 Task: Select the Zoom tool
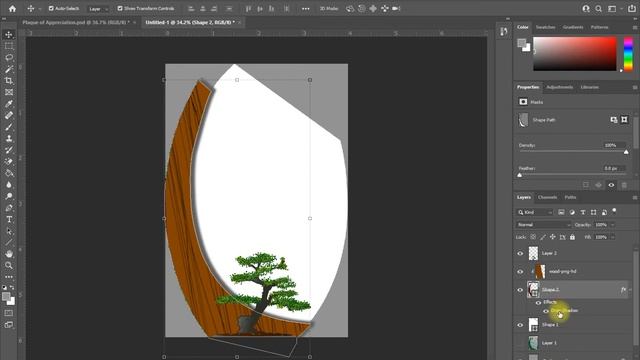point(9,265)
